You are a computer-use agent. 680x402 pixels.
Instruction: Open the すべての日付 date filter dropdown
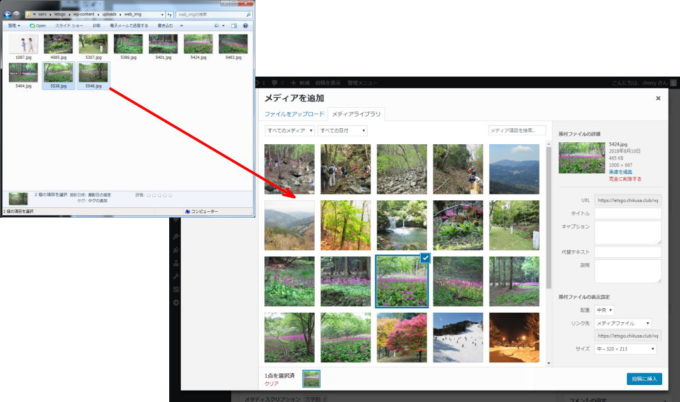pyautogui.click(x=343, y=131)
